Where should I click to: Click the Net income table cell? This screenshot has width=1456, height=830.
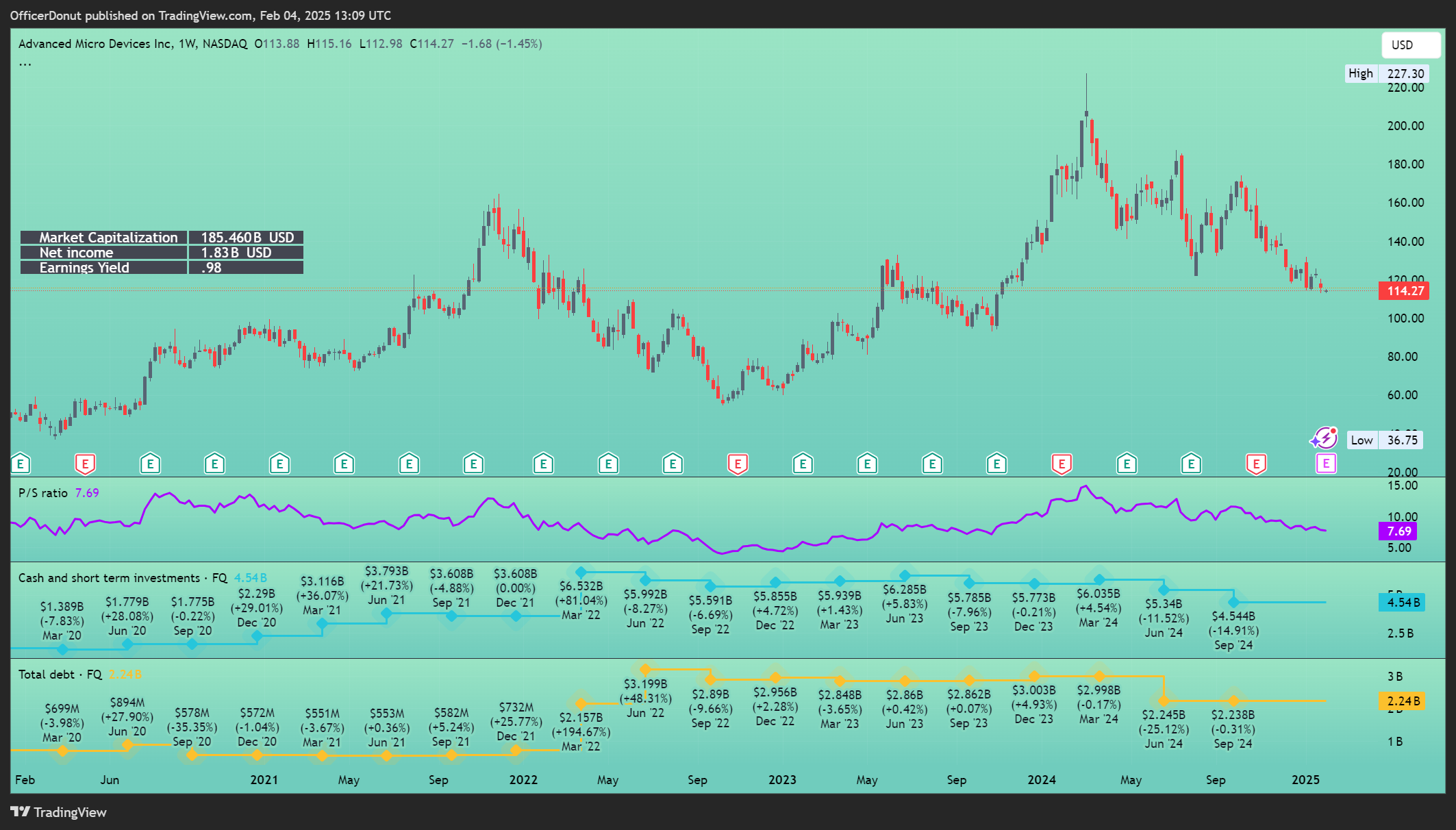point(104,253)
